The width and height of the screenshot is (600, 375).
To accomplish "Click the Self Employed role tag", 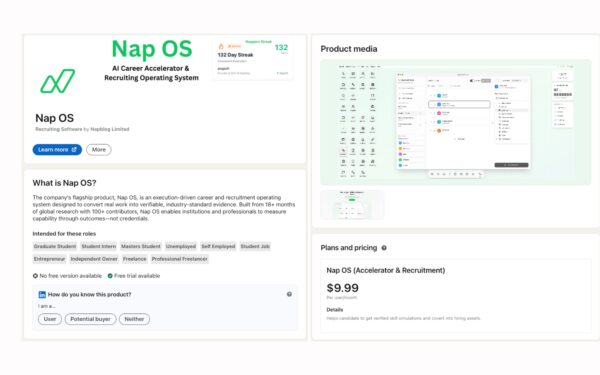I will click(218, 246).
